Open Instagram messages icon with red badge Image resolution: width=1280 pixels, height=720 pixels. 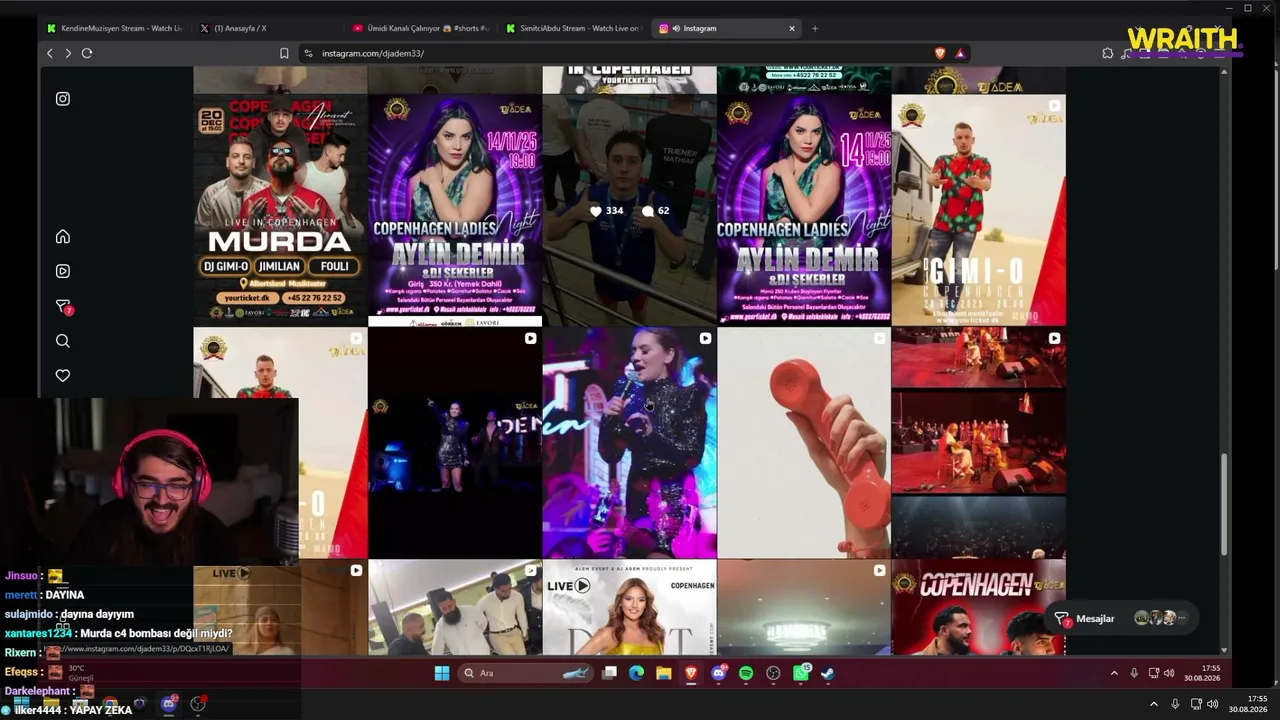63,306
